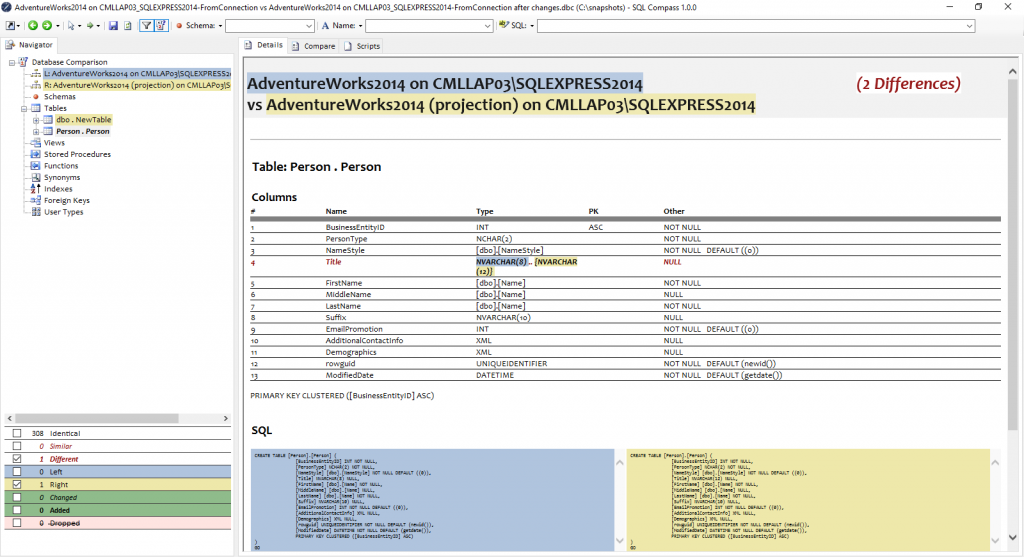Select the Stored Procedures node icon
Image resolution: width=1024 pixels, height=557 pixels.
coord(37,154)
